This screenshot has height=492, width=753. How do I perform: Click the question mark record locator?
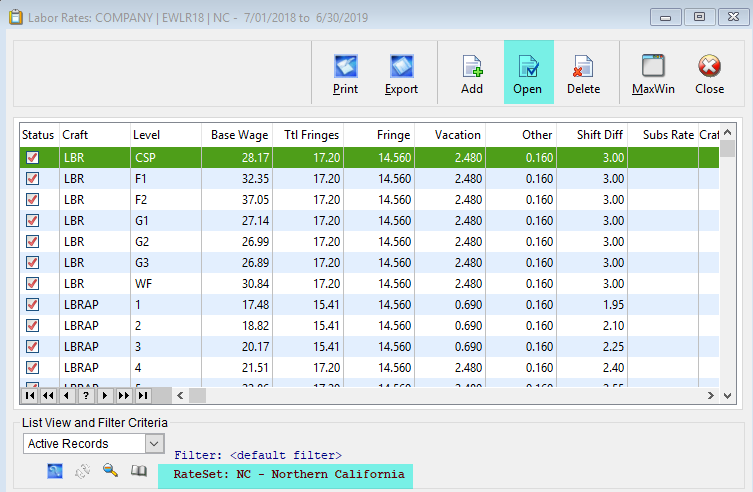tap(85, 396)
